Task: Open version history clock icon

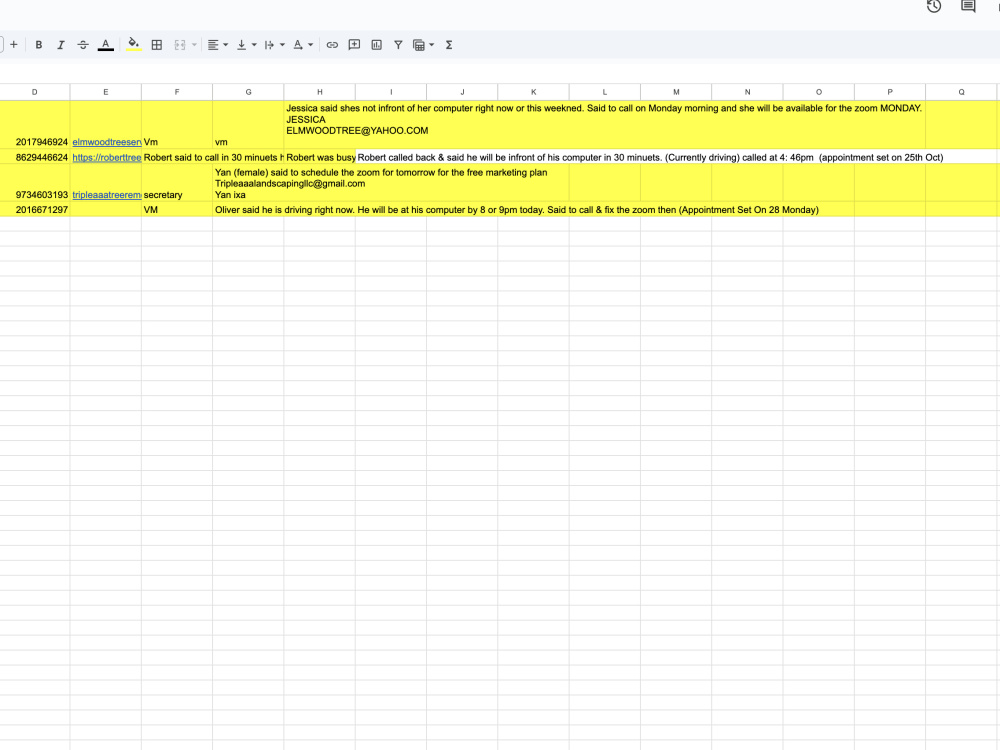Action: tap(934, 6)
